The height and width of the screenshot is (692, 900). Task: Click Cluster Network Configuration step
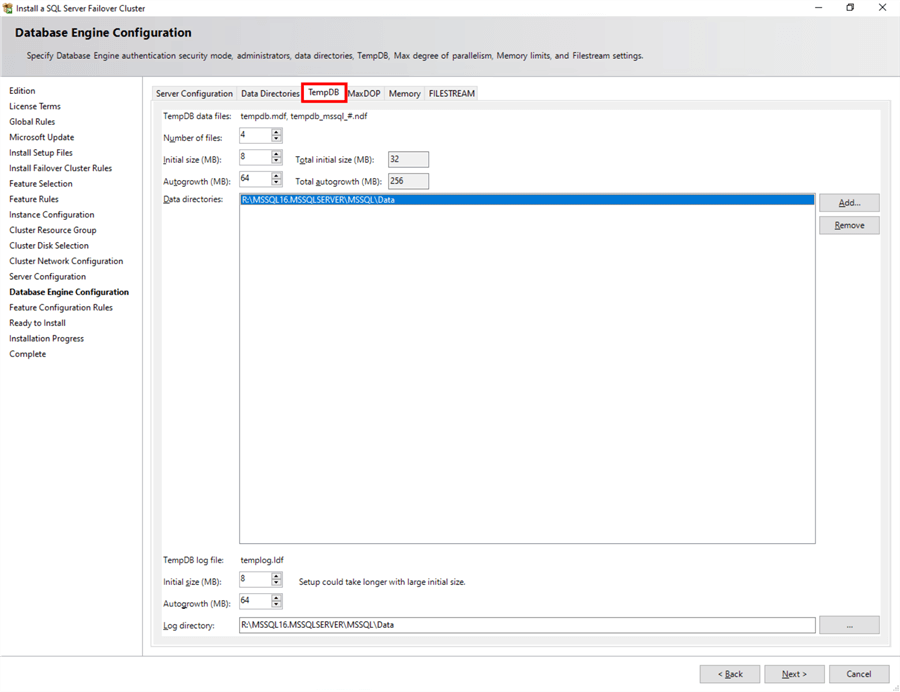[66, 261]
